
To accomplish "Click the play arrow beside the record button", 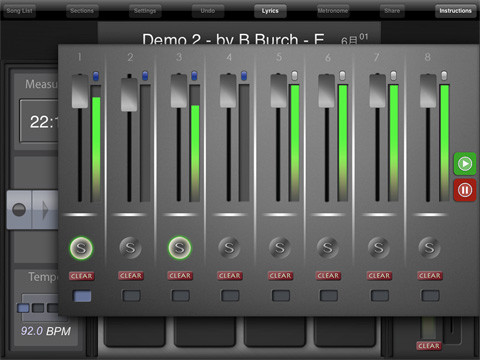I will pyautogui.click(x=45, y=210).
